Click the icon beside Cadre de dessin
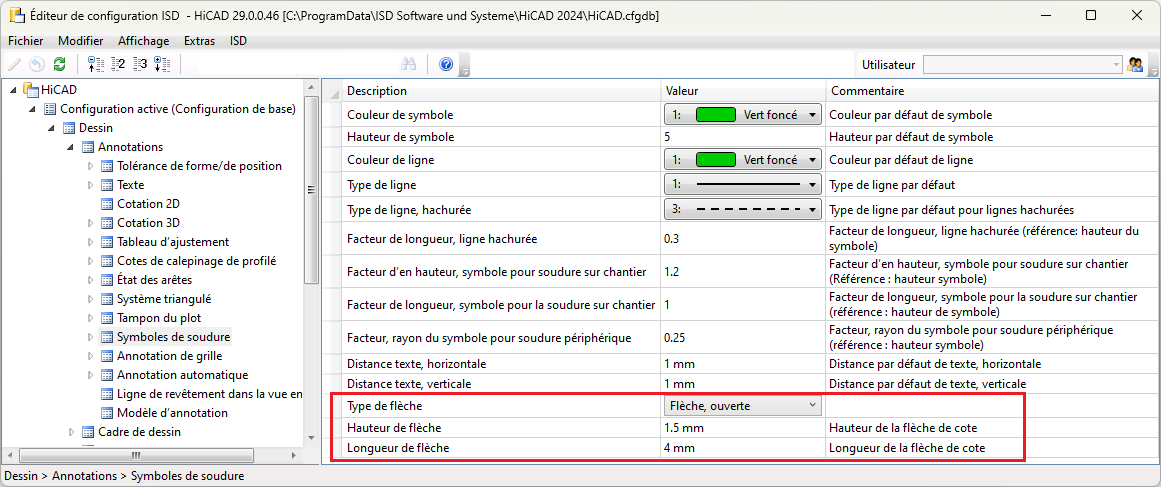 [x=88, y=432]
